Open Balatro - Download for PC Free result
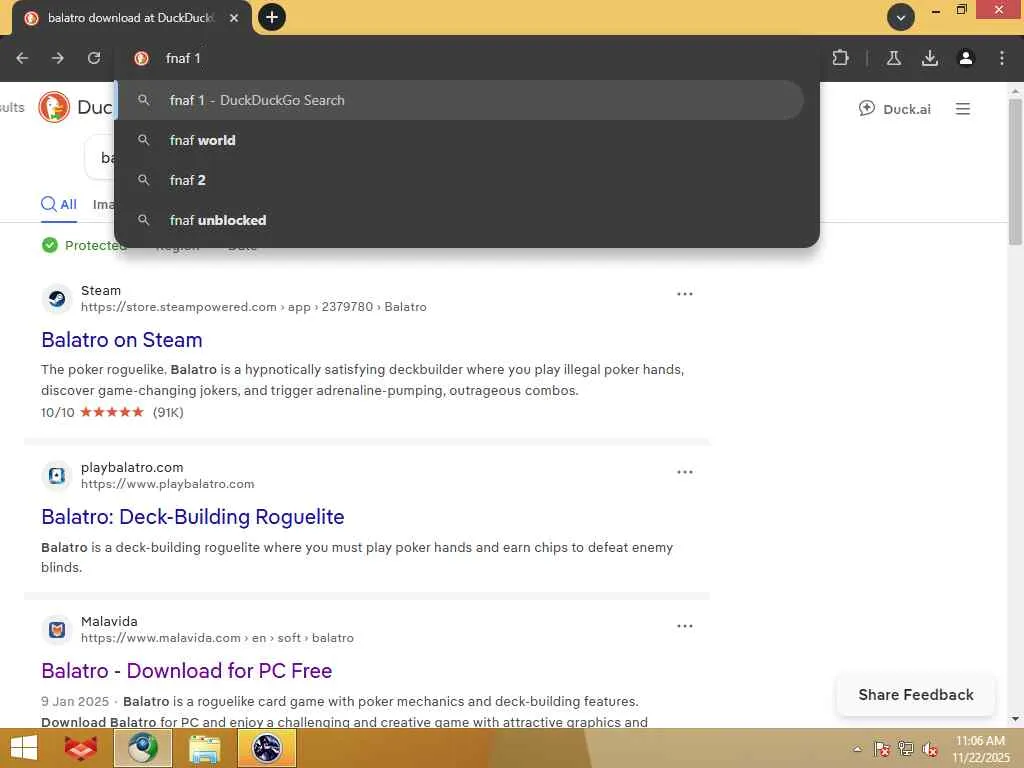This screenshot has width=1024, height=768. [187, 671]
